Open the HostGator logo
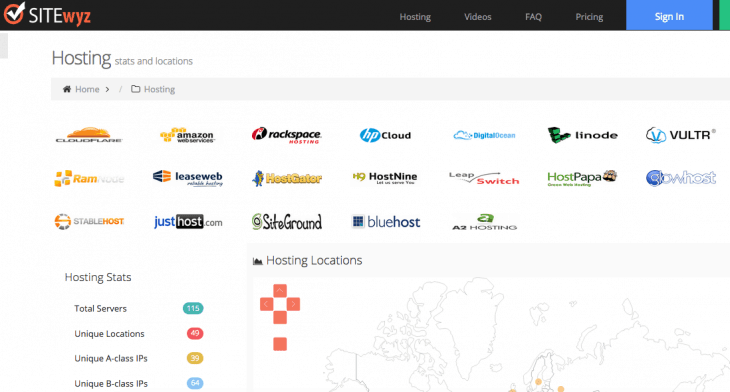The height and width of the screenshot is (392, 730). pyautogui.click(x=287, y=178)
